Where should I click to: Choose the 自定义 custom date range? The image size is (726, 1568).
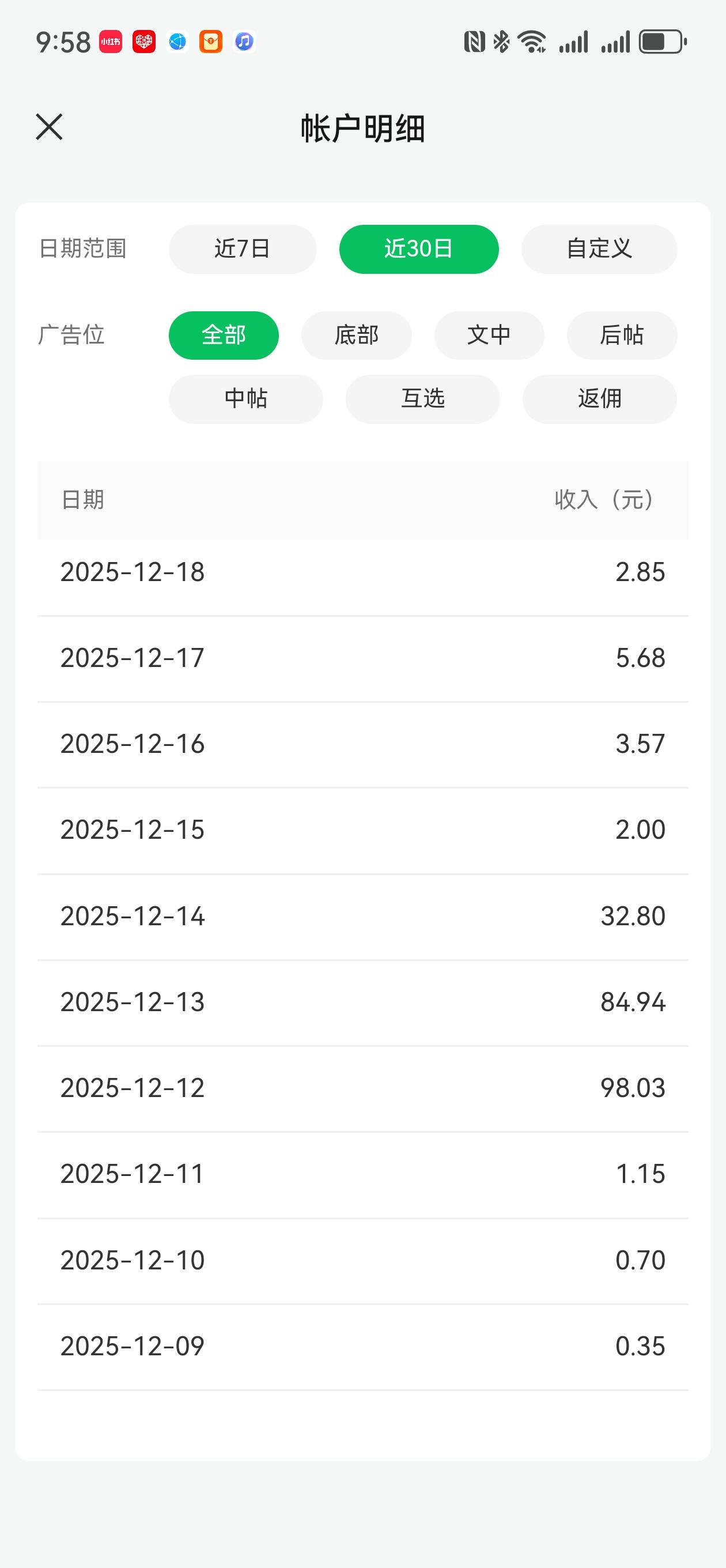pos(599,249)
